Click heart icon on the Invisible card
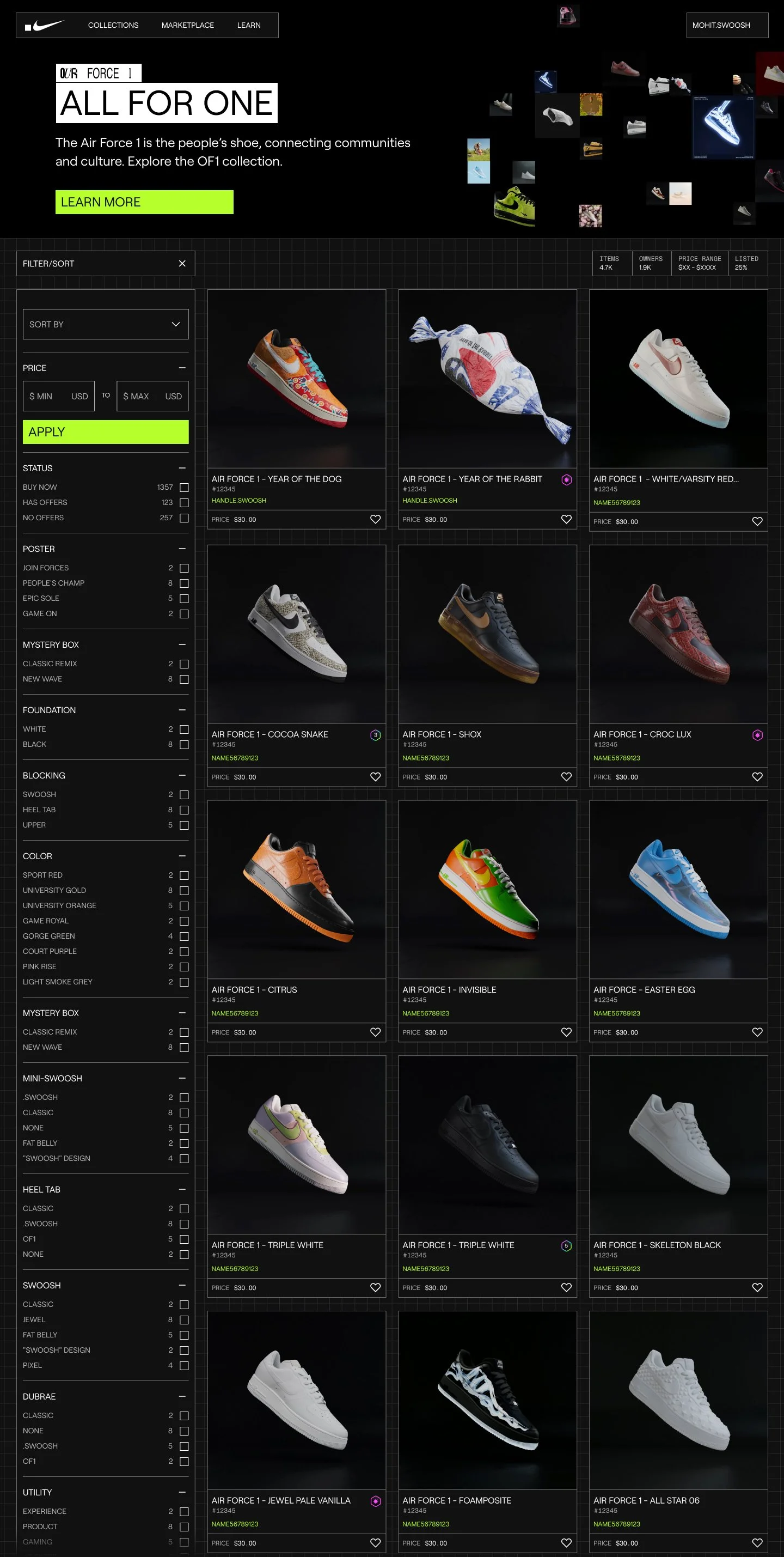The image size is (784, 1557). click(566, 1032)
